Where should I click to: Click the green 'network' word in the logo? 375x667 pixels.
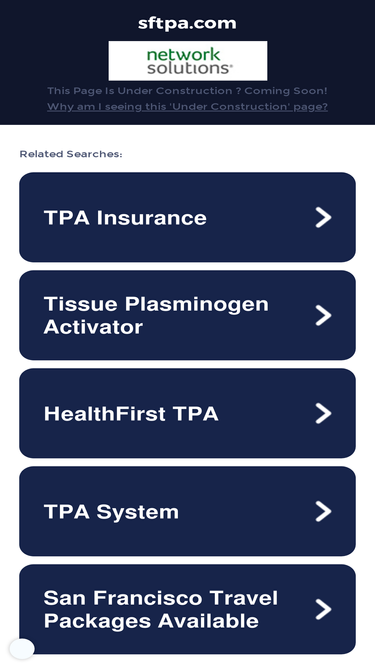click(183, 55)
